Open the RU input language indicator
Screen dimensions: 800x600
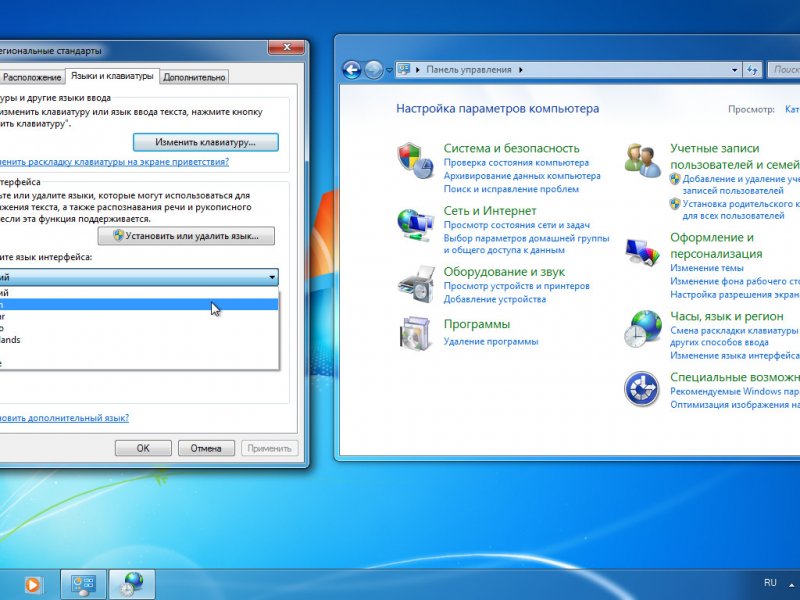pos(770,583)
